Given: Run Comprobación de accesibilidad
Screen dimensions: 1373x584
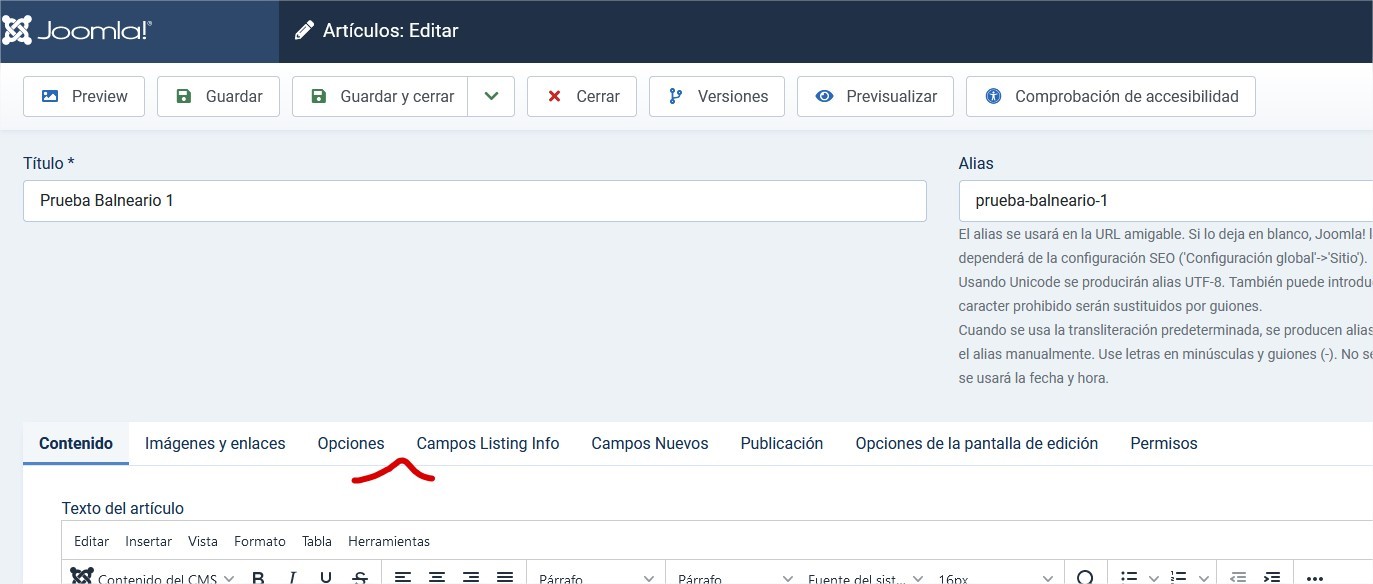Looking at the screenshot, I should (x=1110, y=96).
